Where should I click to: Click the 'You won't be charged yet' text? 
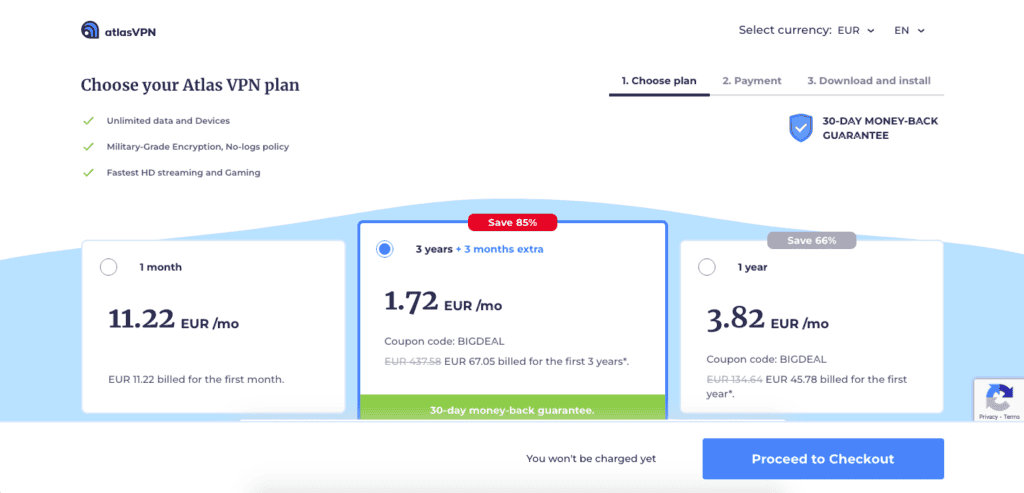tap(591, 458)
